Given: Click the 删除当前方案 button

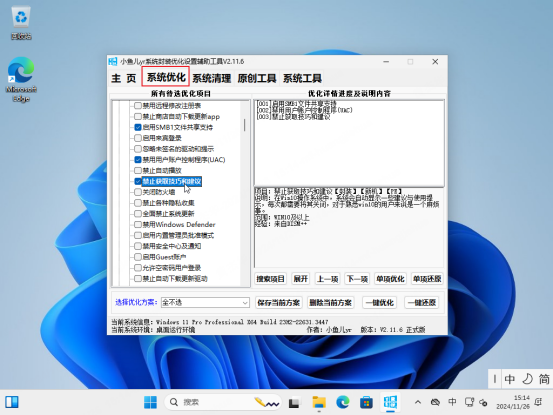Looking at the screenshot, I should [x=330, y=303].
